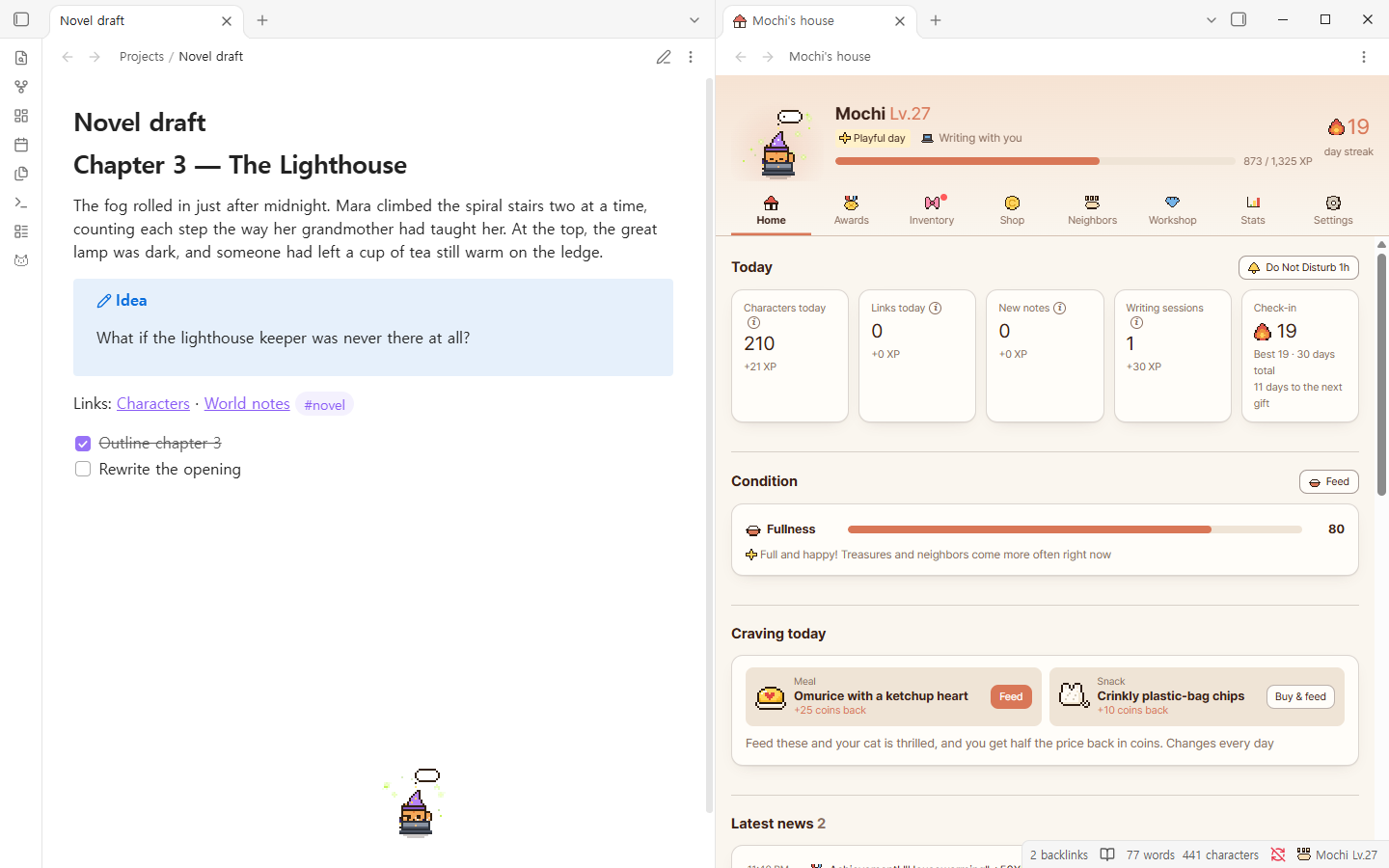Open command palette terminal icon
Viewport: 1389px width, 868px height.
(x=21, y=203)
